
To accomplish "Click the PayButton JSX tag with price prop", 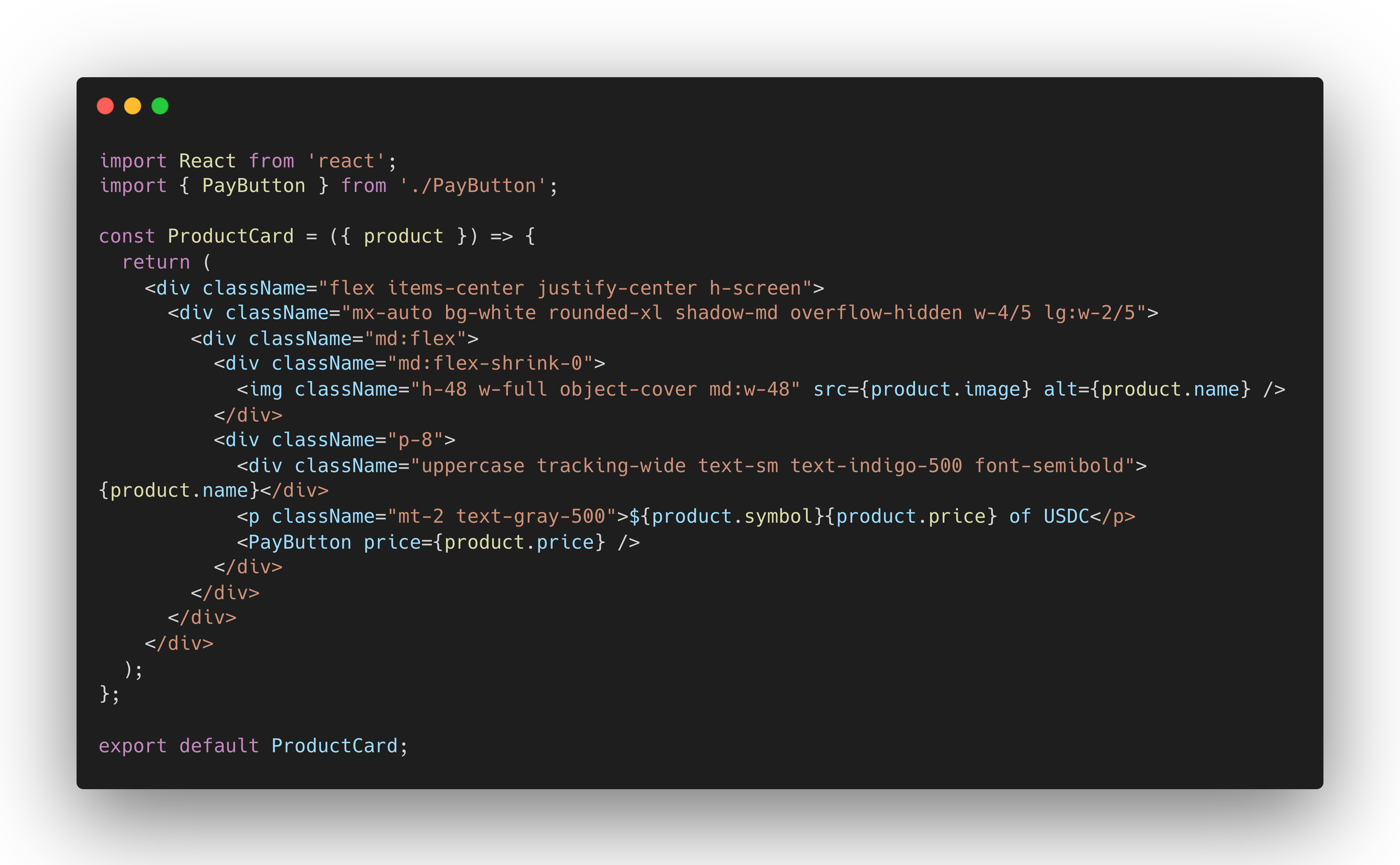I will click(299, 543).
